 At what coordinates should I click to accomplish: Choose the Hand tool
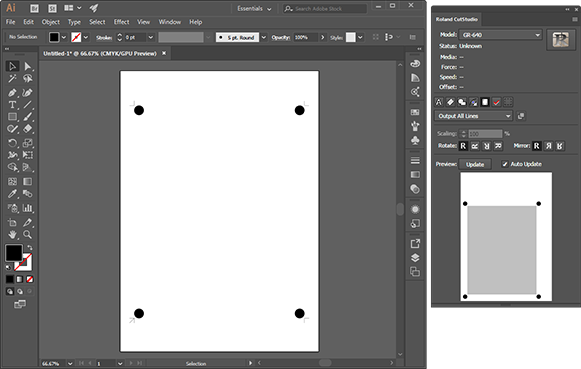point(12,235)
